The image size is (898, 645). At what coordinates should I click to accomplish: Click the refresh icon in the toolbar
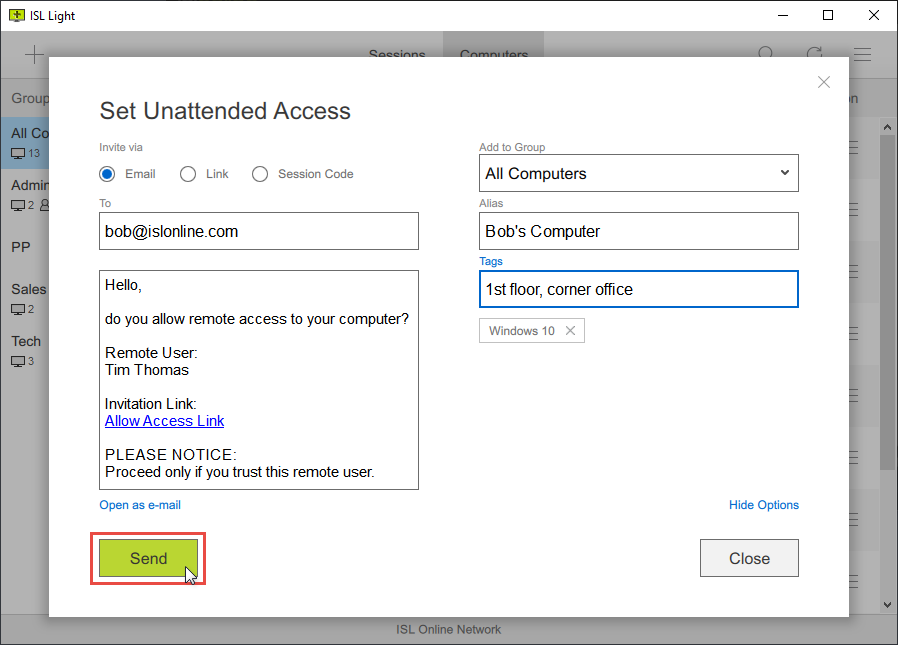click(x=814, y=54)
